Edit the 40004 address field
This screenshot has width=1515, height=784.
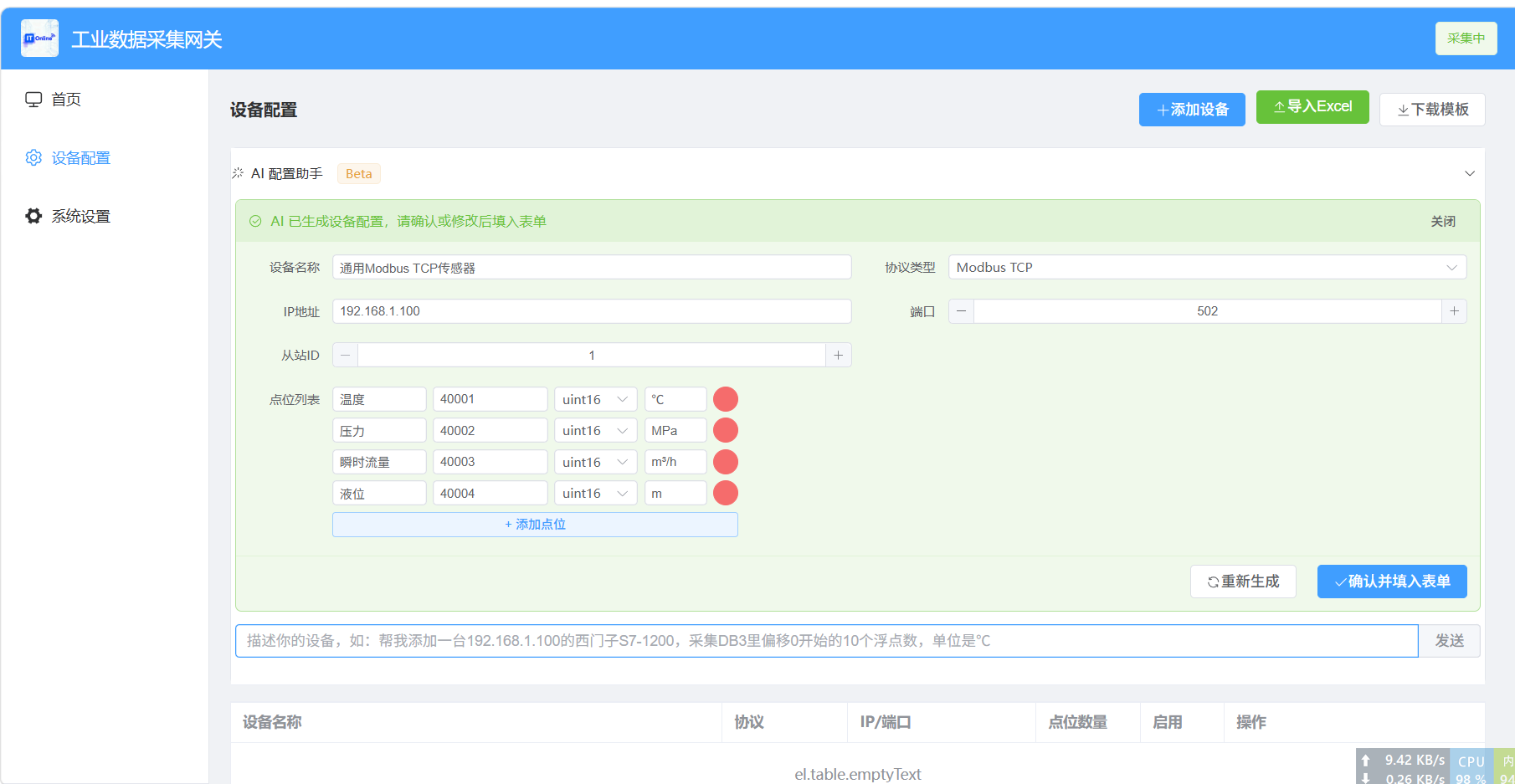(490, 494)
